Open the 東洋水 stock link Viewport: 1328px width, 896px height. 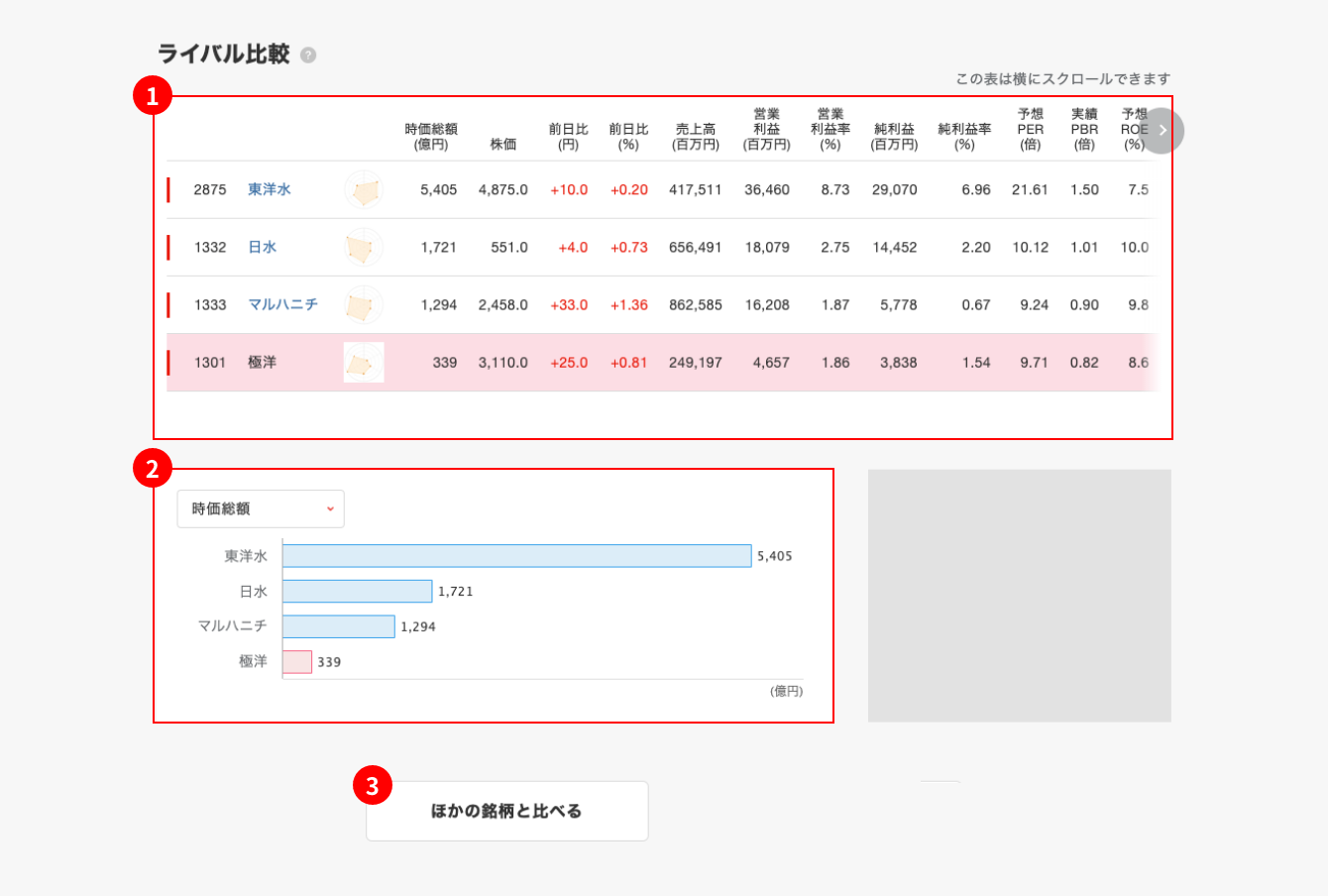270,189
